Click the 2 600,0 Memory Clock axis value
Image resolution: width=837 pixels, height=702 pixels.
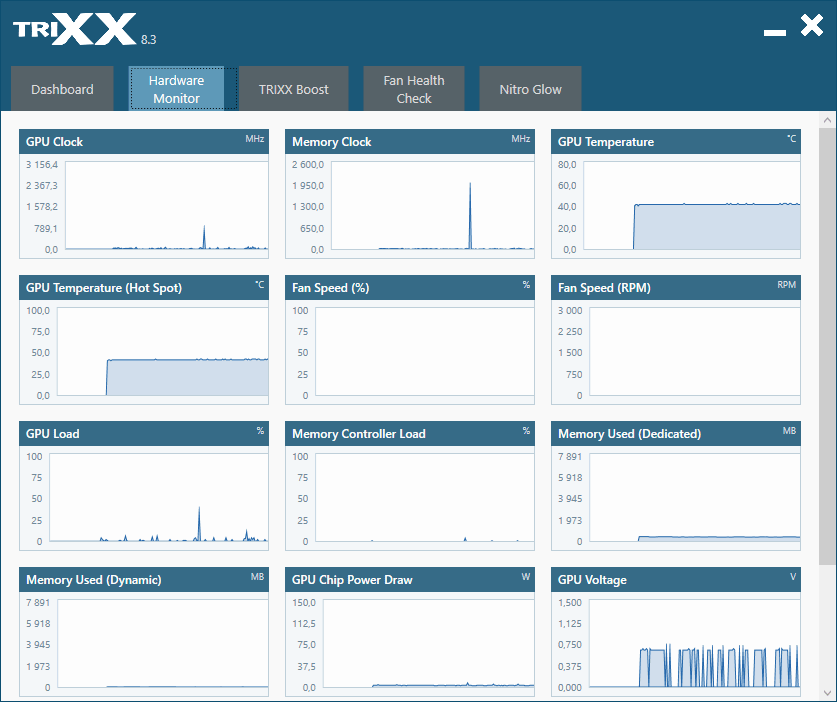coord(307,164)
